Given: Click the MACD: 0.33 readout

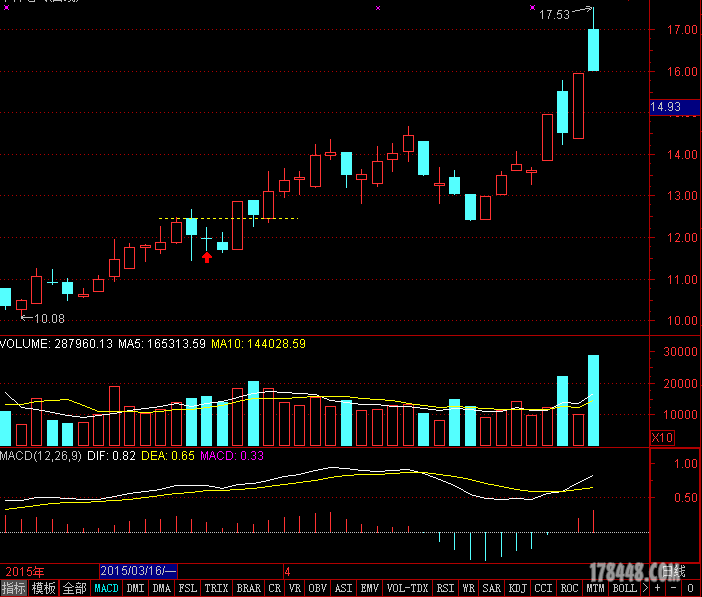Looking at the screenshot, I should (232, 456).
